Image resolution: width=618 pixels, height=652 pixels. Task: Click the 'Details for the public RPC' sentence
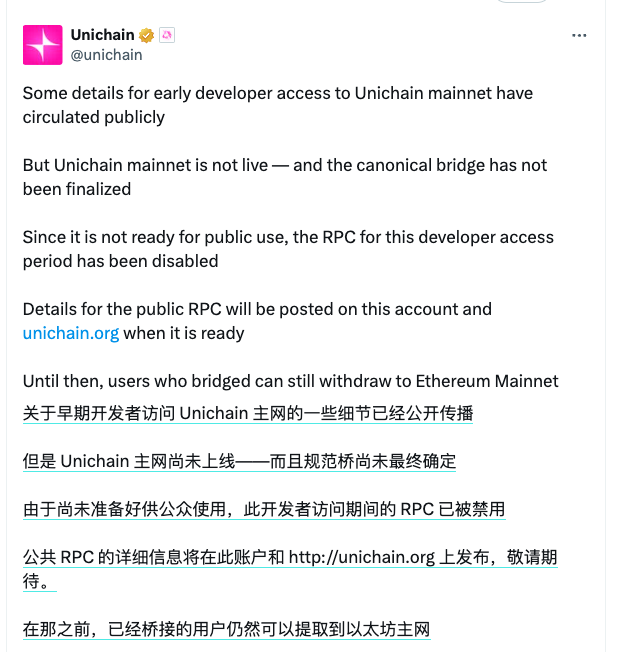[x=257, y=321]
